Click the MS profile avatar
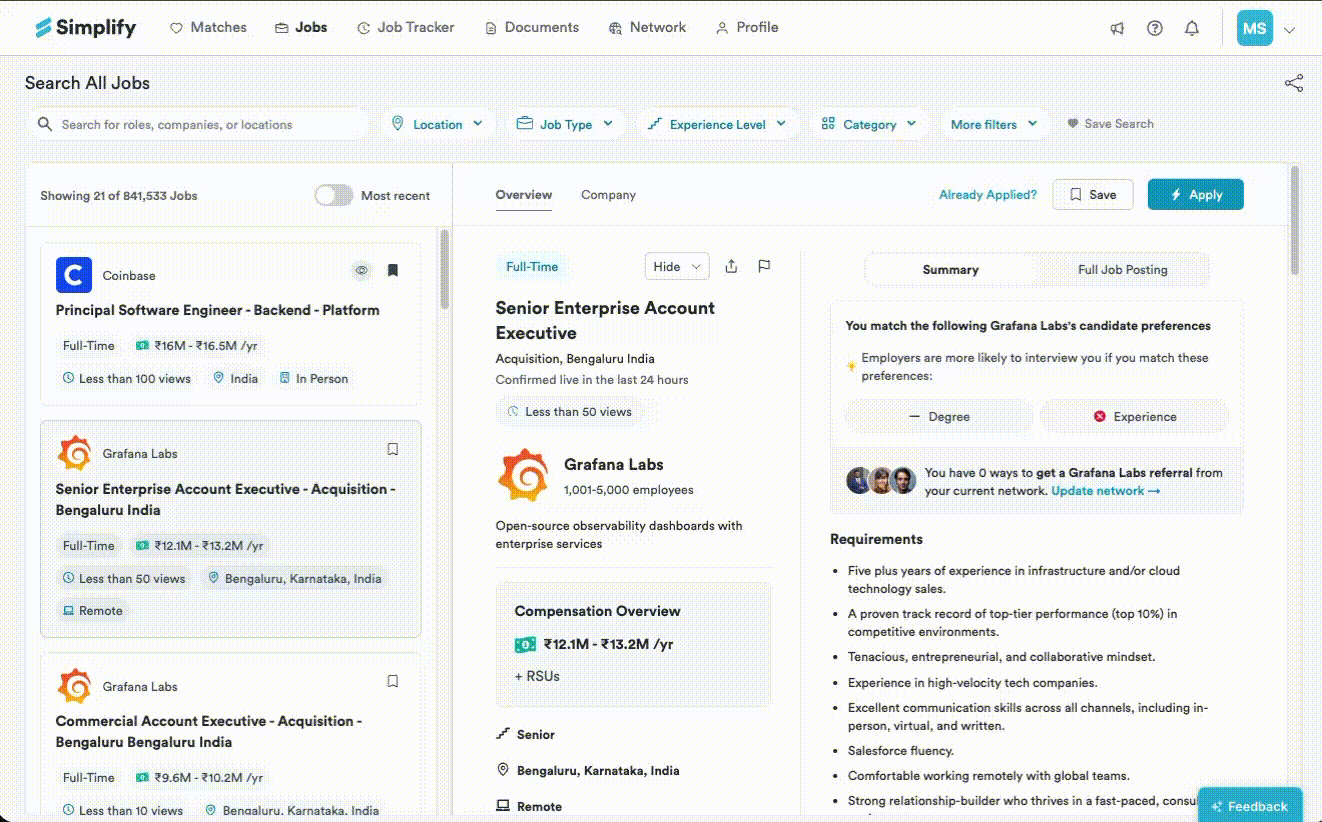The width and height of the screenshot is (1322, 822). pos(1255,29)
